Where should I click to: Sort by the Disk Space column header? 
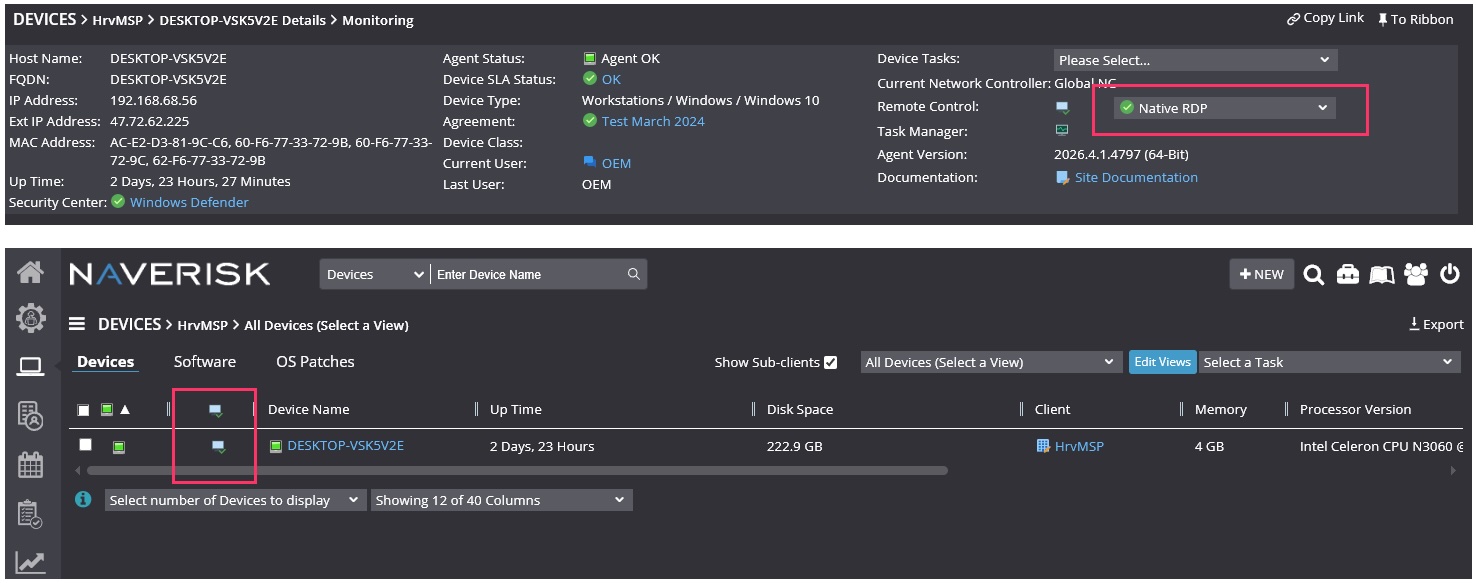click(x=800, y=409)
